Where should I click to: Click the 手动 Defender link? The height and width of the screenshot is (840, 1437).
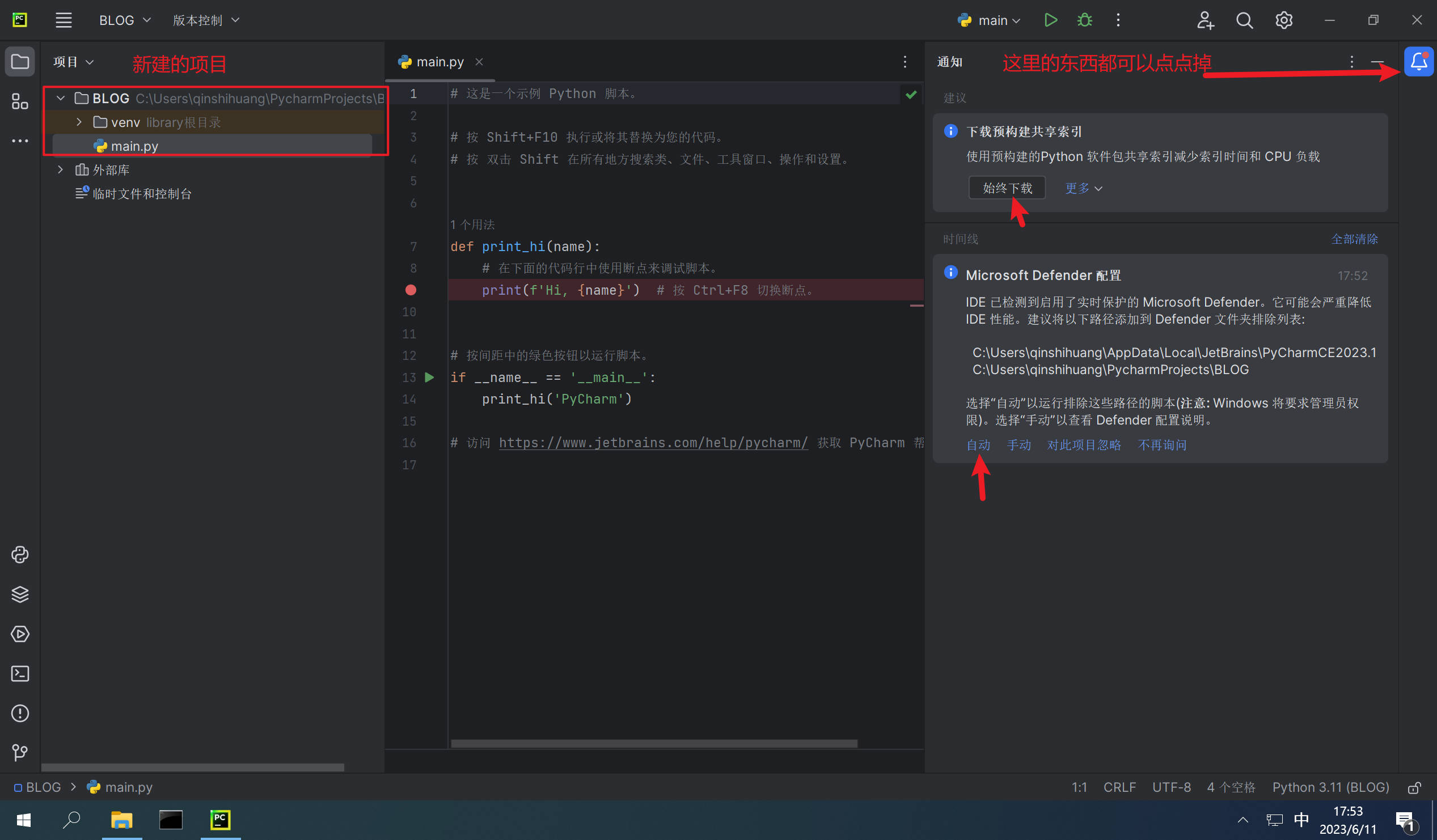coord(1018,444)
